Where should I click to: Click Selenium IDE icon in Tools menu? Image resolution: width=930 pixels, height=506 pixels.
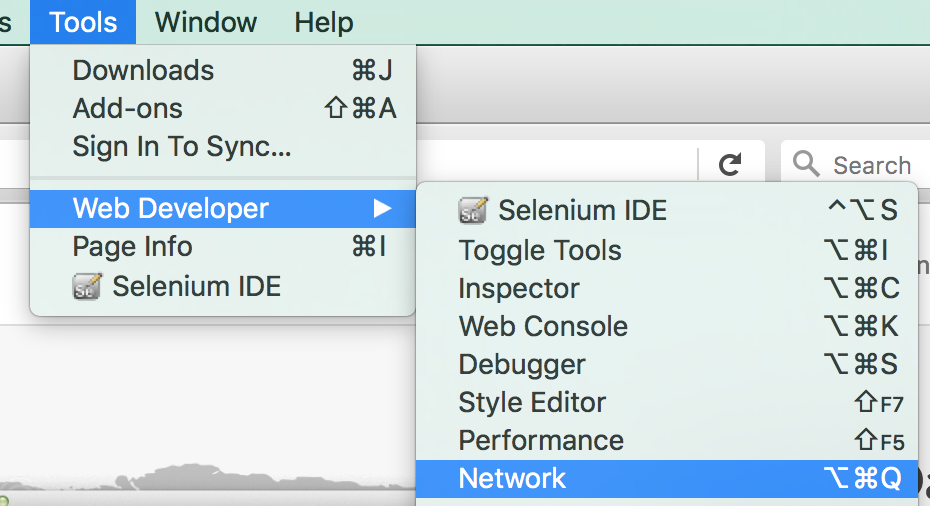click(87, 287)
